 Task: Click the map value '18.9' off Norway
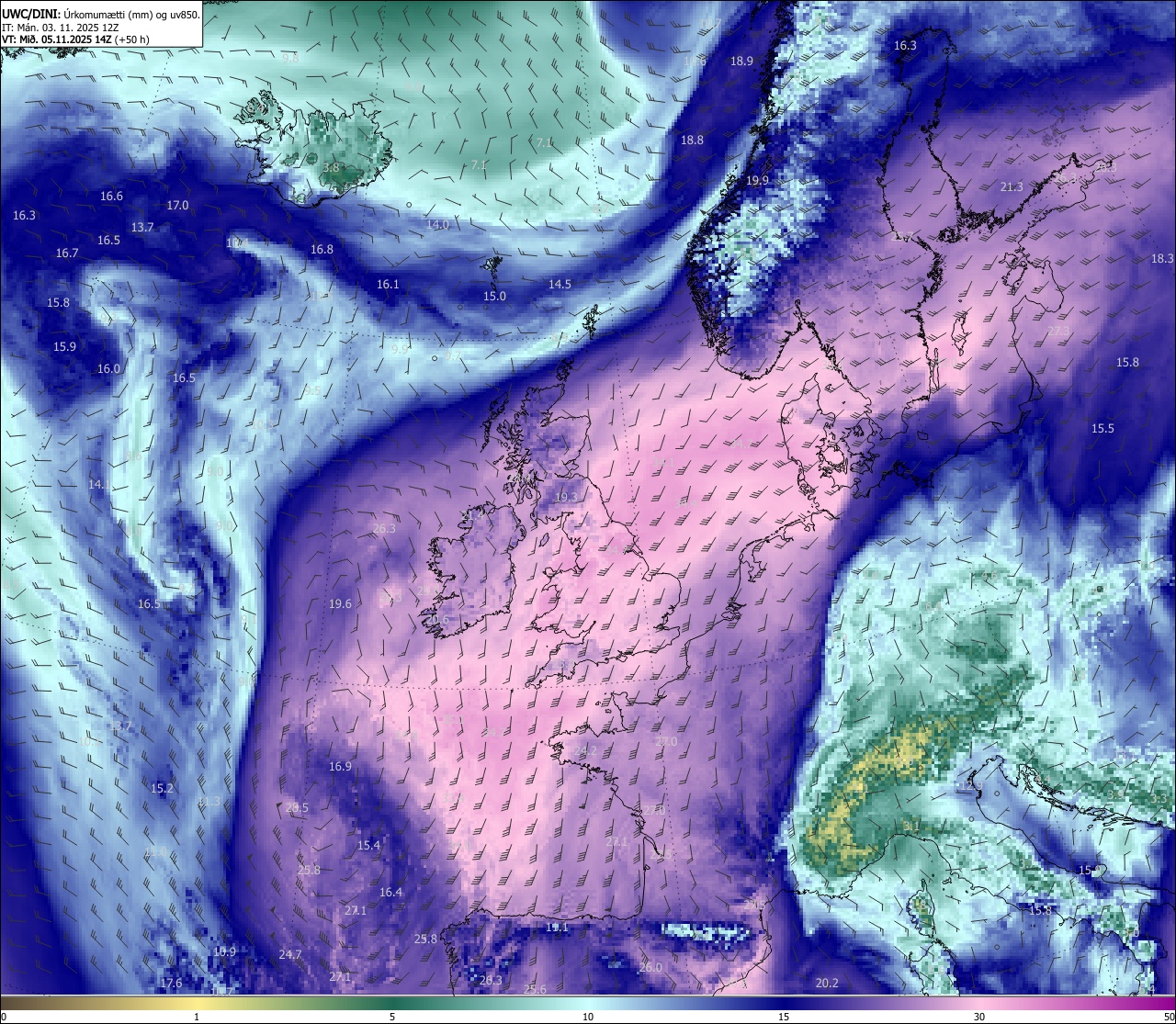[741, 61]
